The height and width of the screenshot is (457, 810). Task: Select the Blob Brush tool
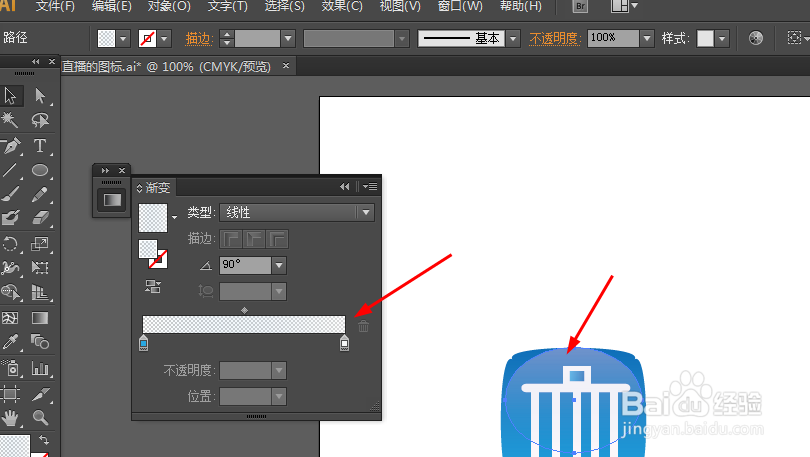pyautogui.click(x=10, y=218)
